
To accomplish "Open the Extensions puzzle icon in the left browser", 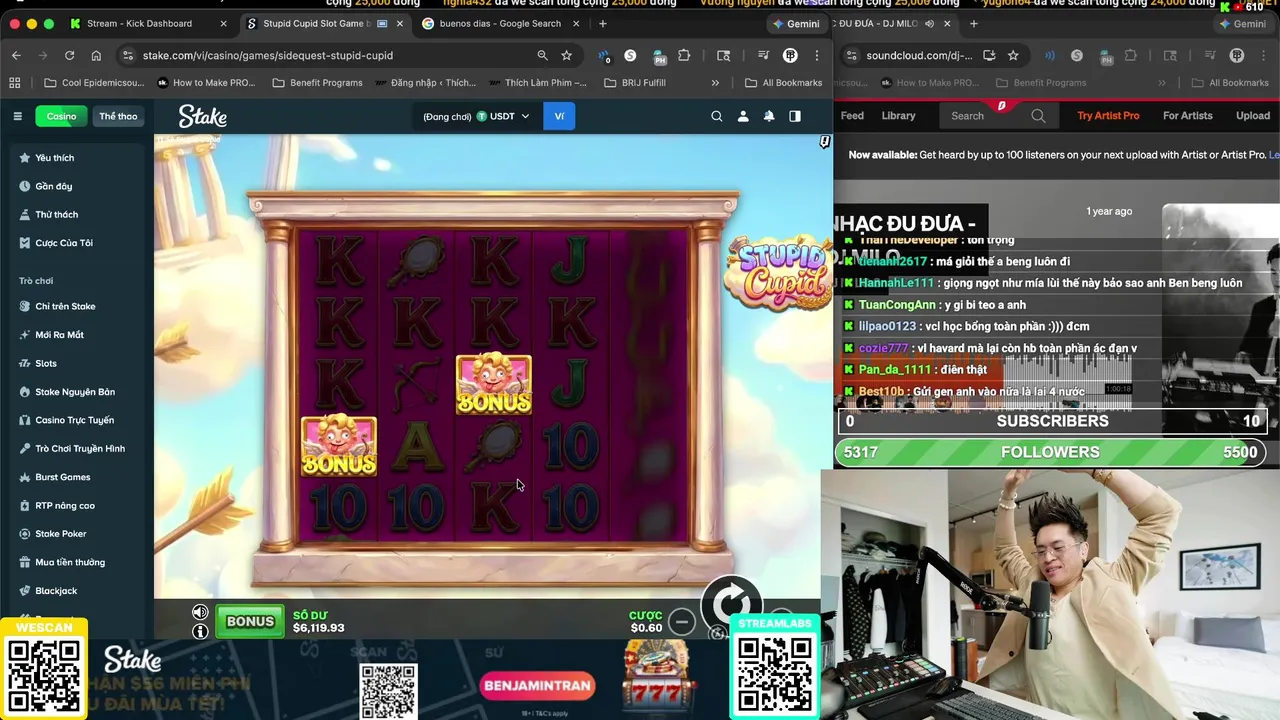I will click(684, 55).
